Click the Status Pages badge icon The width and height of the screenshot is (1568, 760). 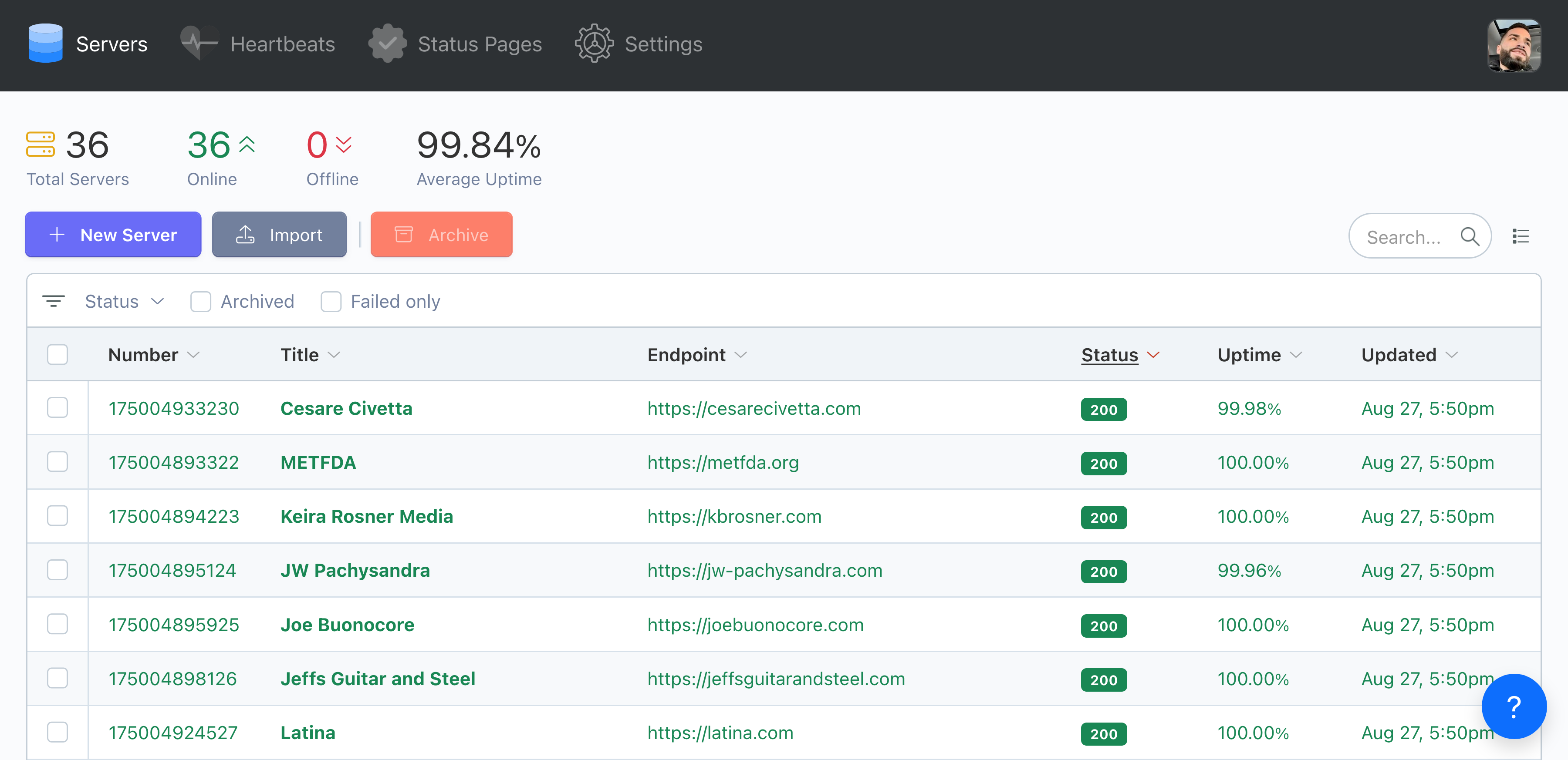point(388,43)
